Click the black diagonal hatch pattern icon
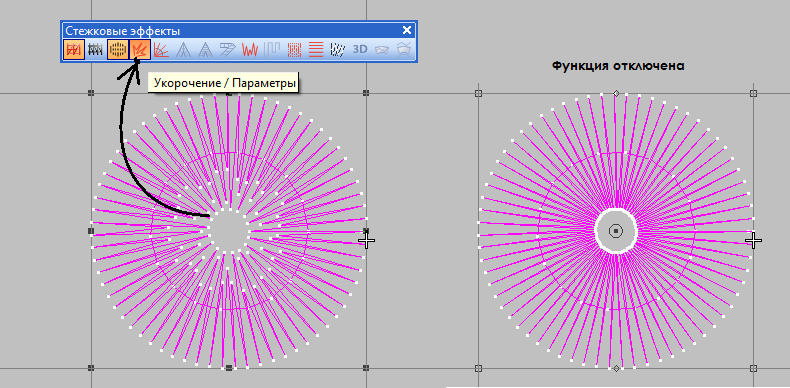Image resolution: width=790 pixels, height=388 pixels. pyautogui.click(x=338, y=49)
